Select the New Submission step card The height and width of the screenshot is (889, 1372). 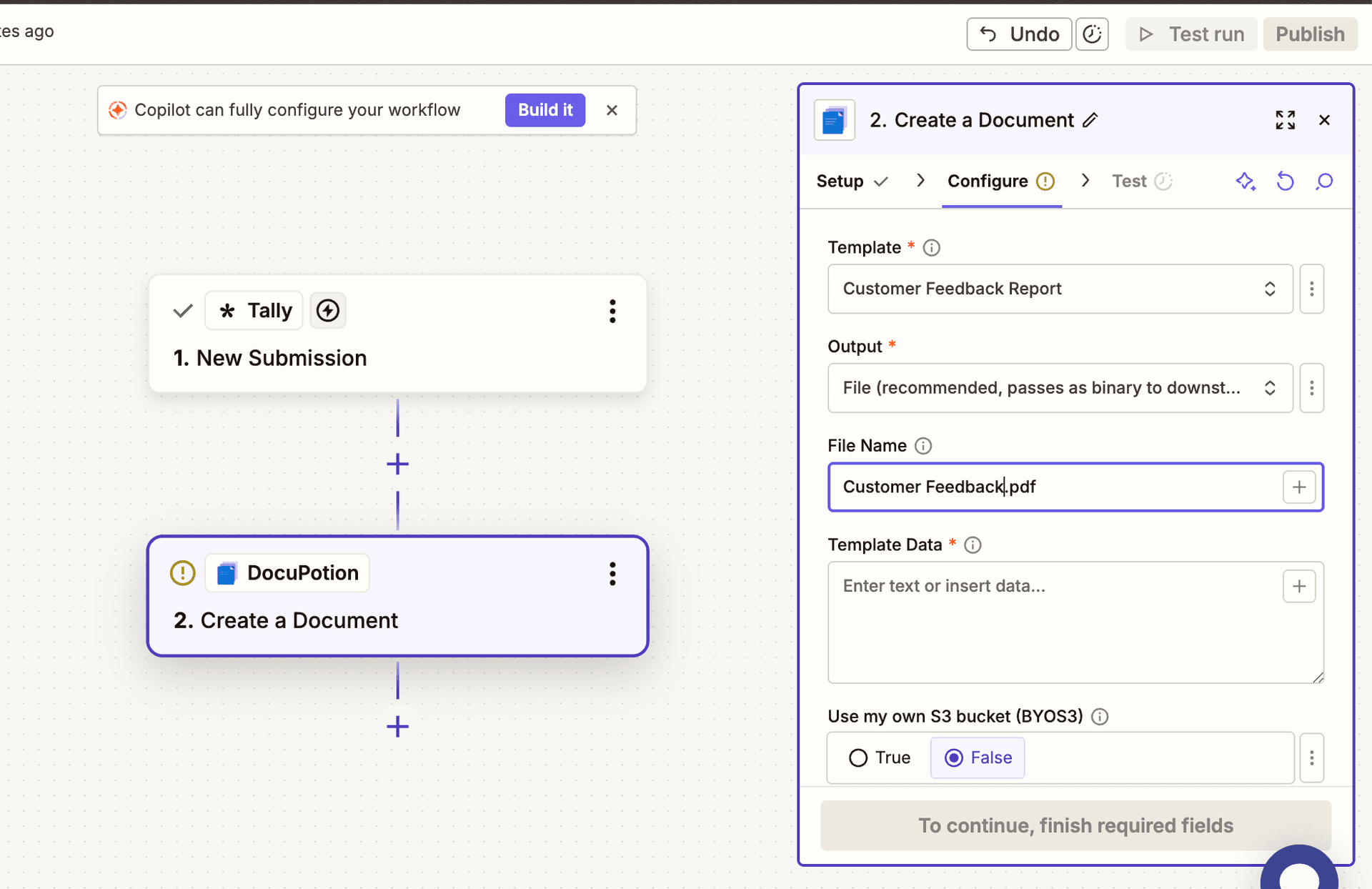tap(397, 334)
